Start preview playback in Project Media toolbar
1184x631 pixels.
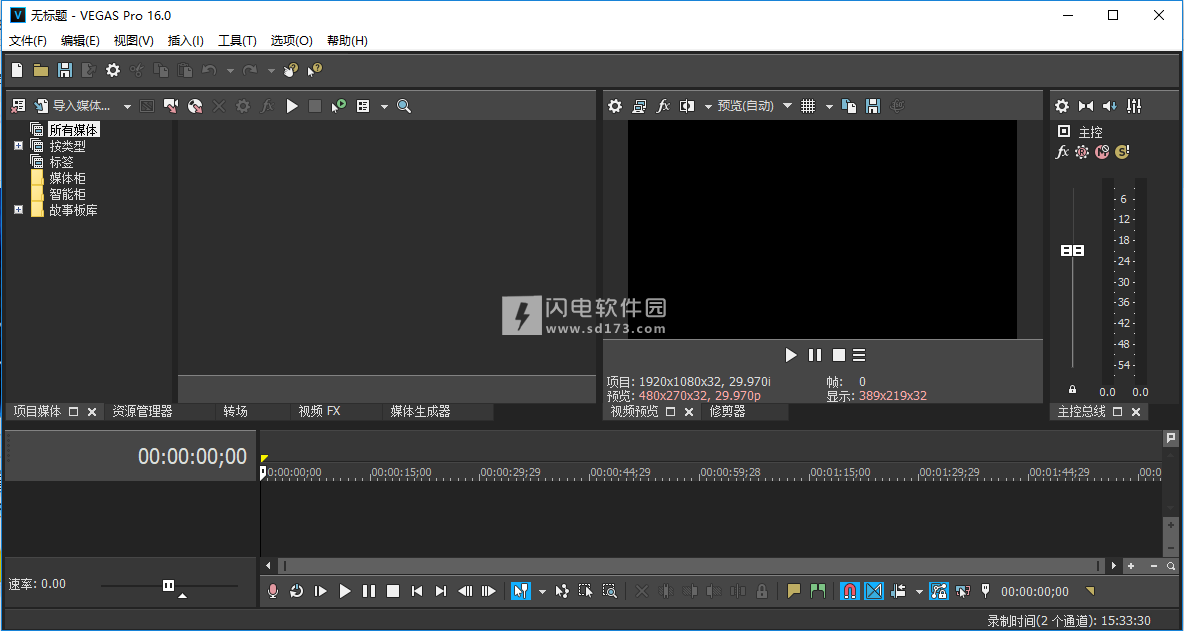(x=291, y=106)
